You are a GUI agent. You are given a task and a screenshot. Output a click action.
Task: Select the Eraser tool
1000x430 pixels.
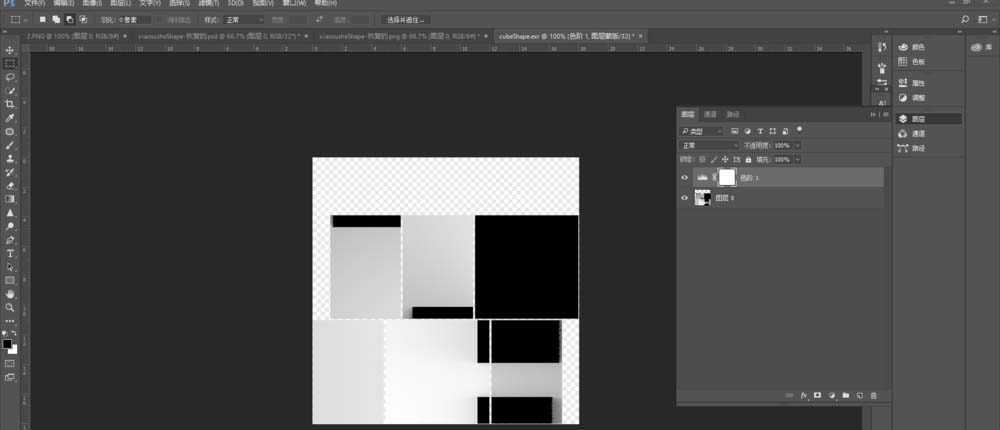coord(10,186)
